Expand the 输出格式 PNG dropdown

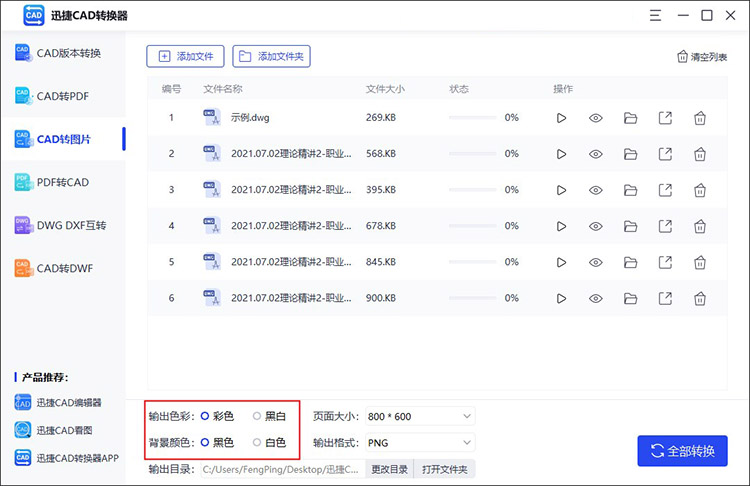click(x=420, y=442)
